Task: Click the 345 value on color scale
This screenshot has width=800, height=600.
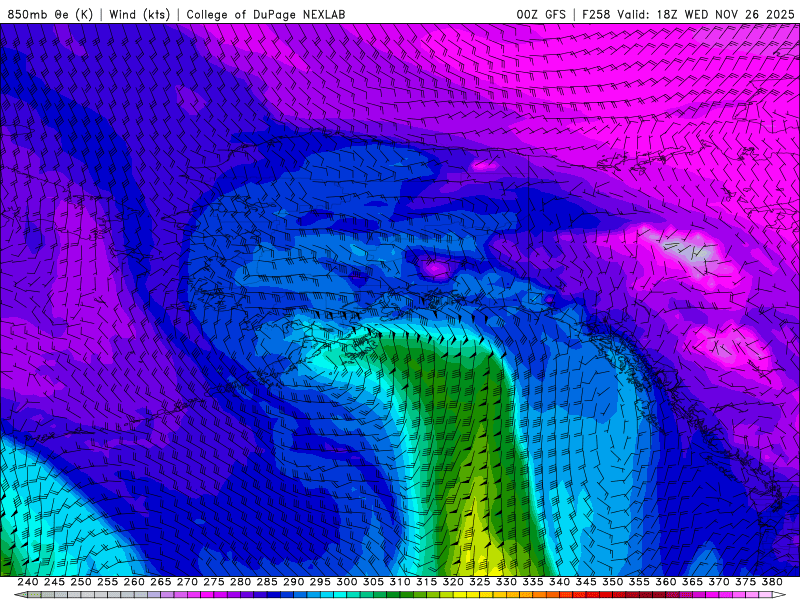Action: click(586, 582)
